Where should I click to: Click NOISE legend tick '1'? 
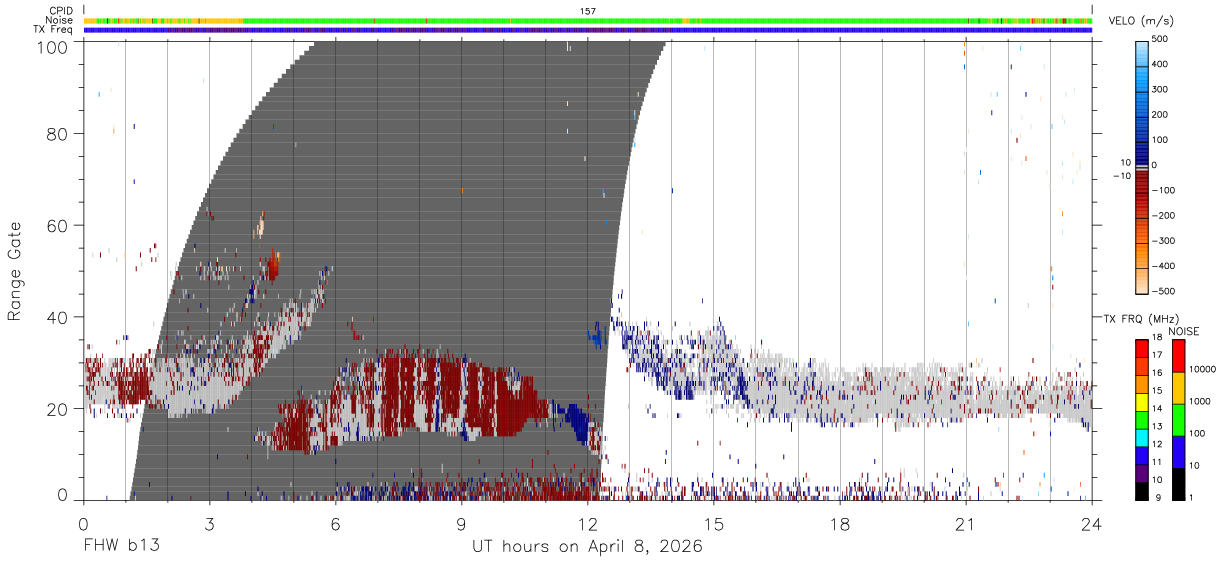click(x=1191, y=498)
